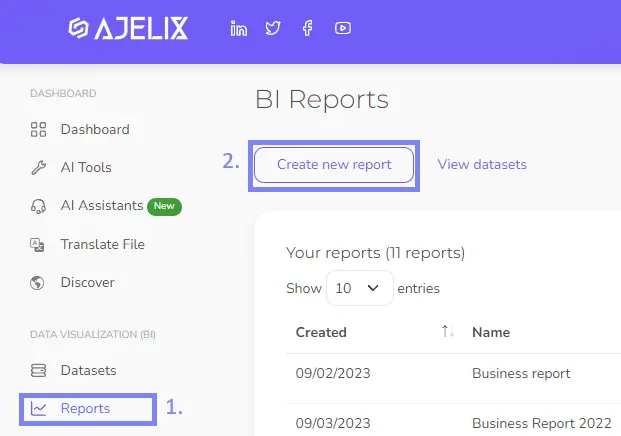Click the Name column header
This screenshot has height=436, width=621.
(491, 332)
